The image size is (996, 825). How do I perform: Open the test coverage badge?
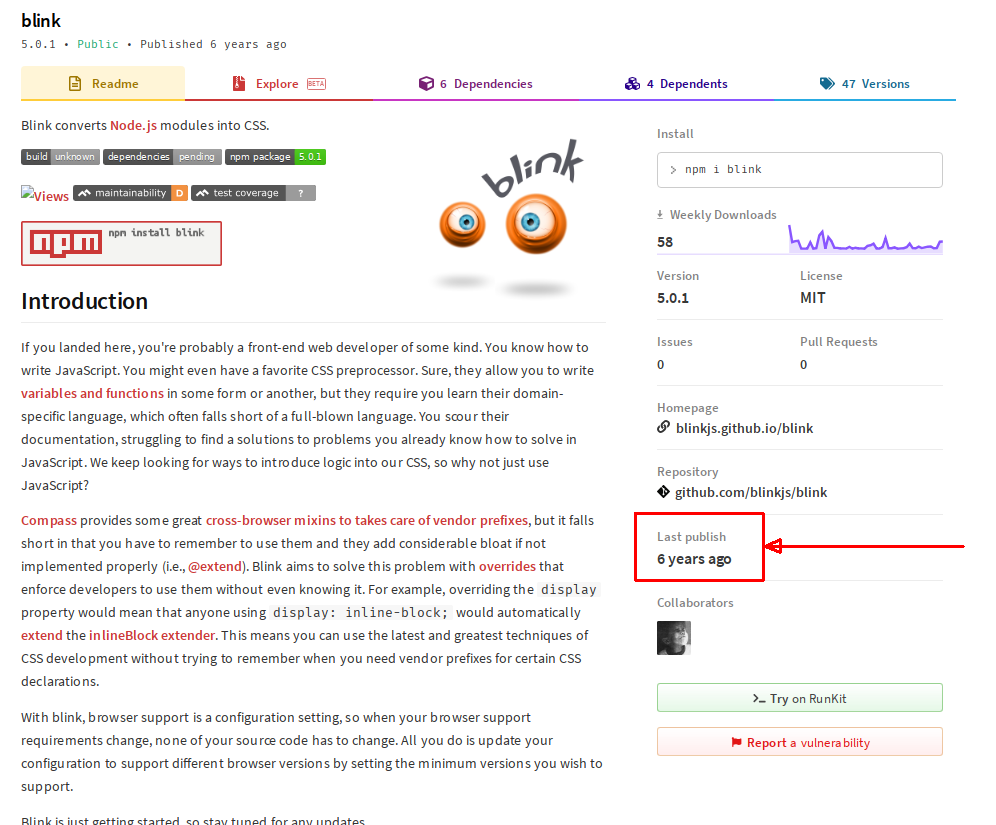click(253, 192)
